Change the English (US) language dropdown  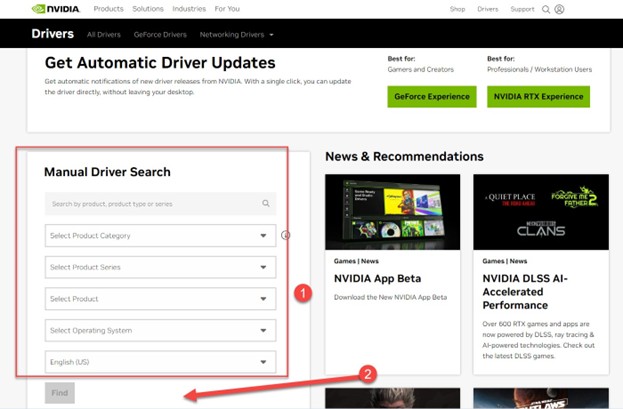tap(160, 362)
